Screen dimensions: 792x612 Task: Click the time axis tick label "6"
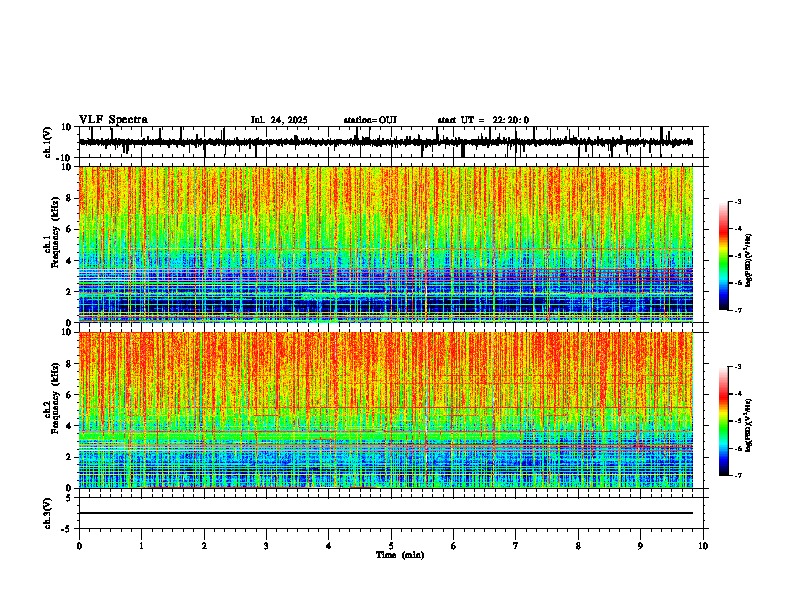[454, 546]
